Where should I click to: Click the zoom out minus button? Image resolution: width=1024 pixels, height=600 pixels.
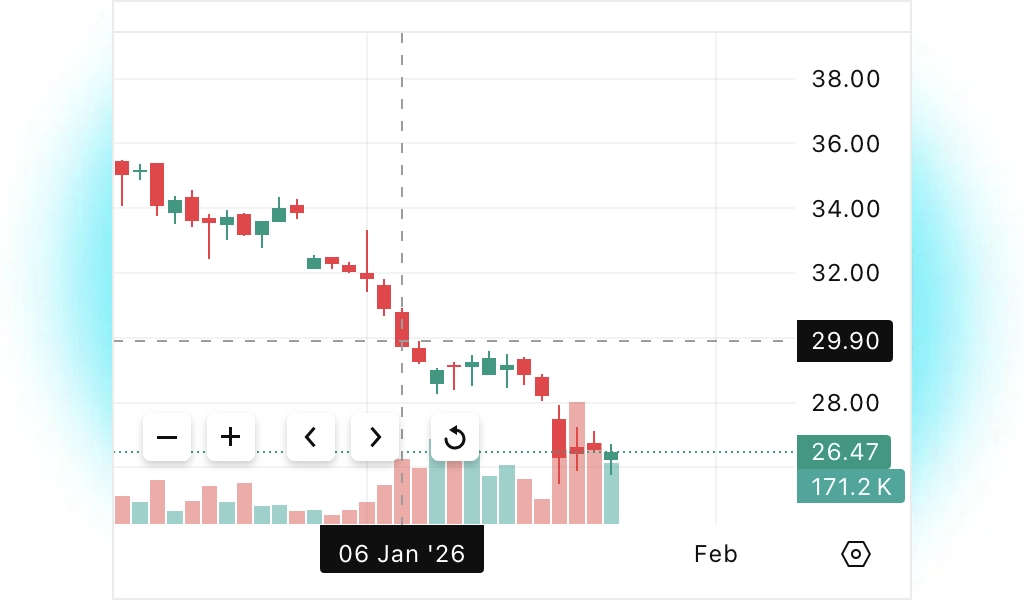[x=167, y=437]
